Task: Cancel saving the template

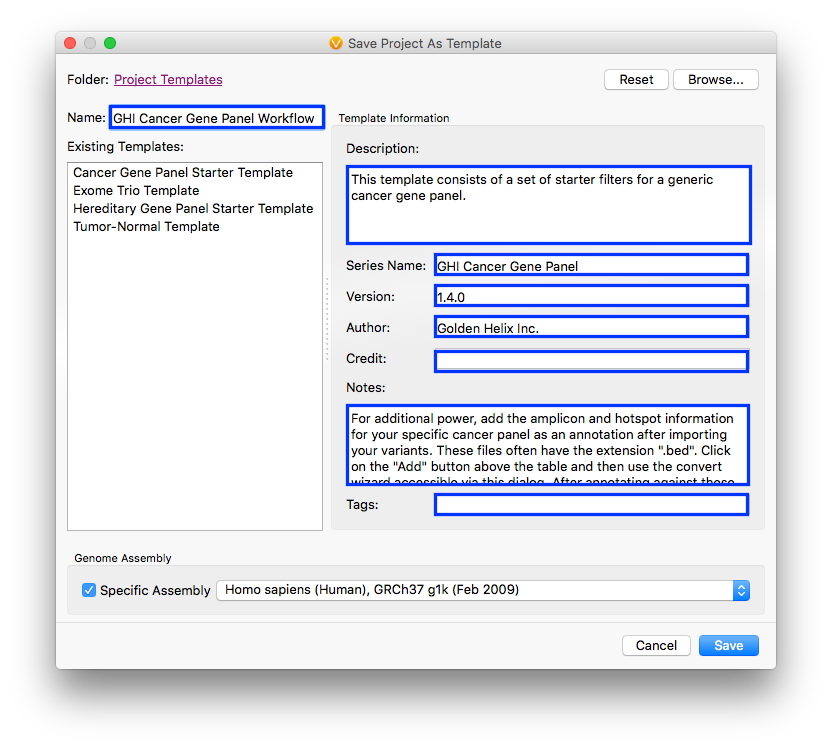Action: click(x=656, y=645)
